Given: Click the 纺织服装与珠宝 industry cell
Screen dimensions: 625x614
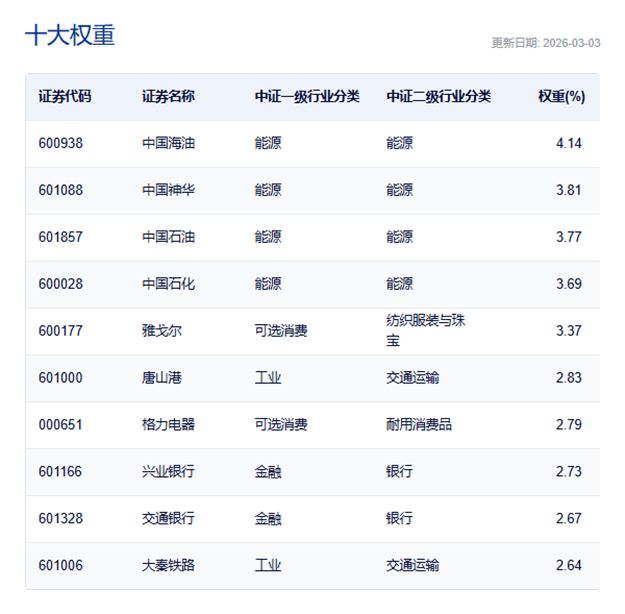Looking at the screenshot, I should click(426, 331).
